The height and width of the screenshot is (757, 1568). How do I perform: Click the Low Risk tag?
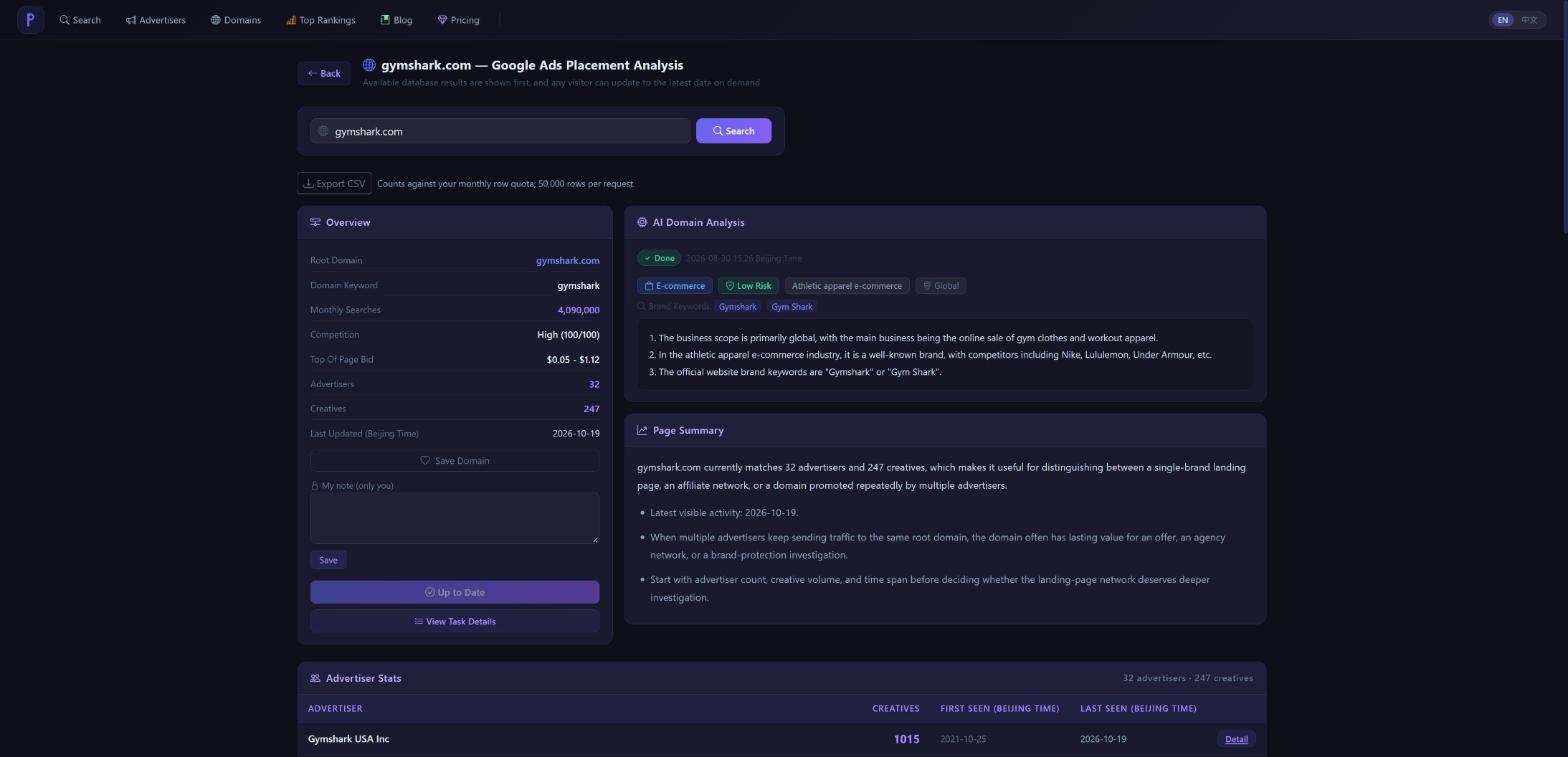point(748,286)
